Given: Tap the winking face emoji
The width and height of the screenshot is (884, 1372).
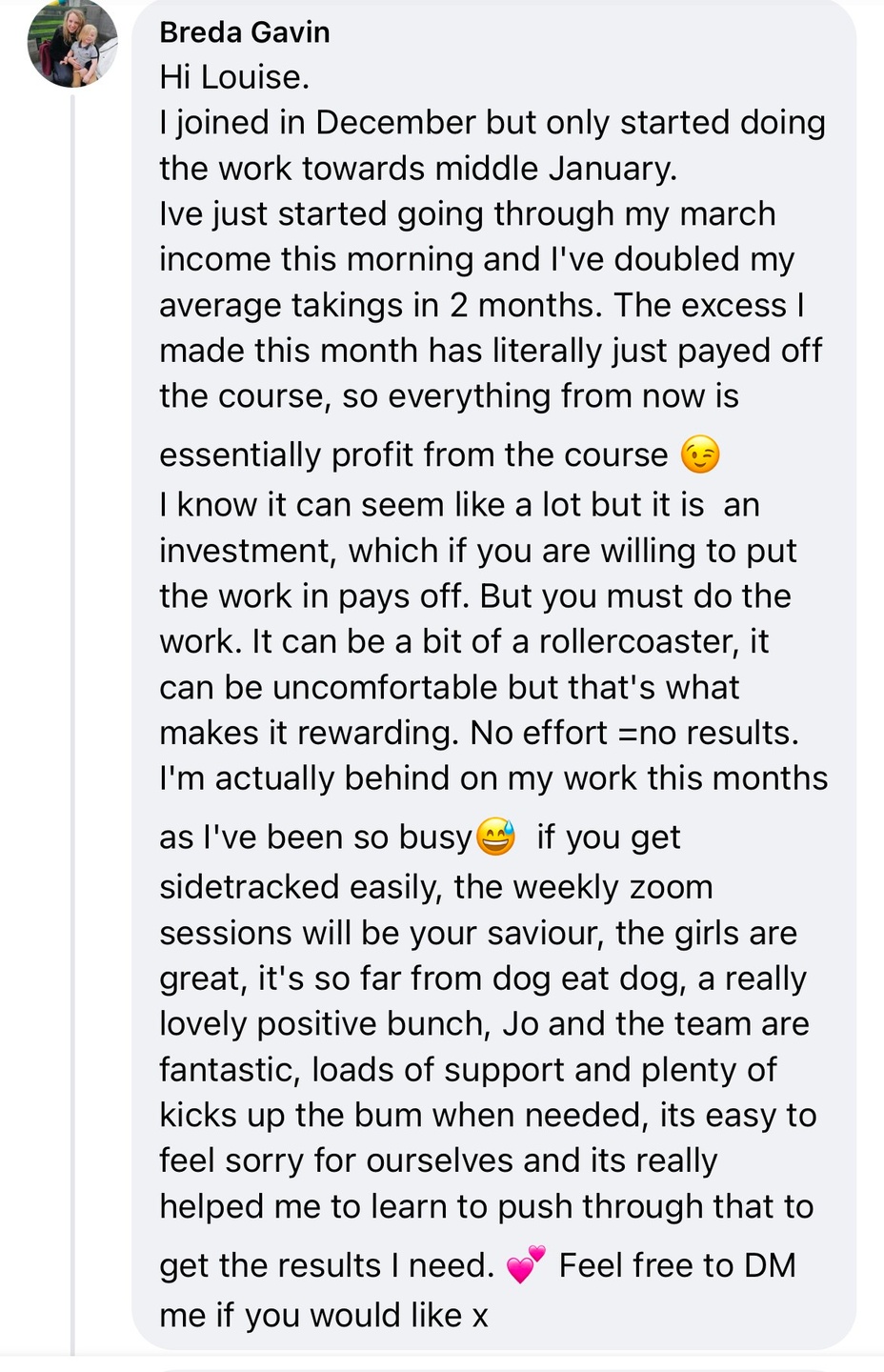Looking at the screenshot, I should pyautogui.click(x=700, y=455).
